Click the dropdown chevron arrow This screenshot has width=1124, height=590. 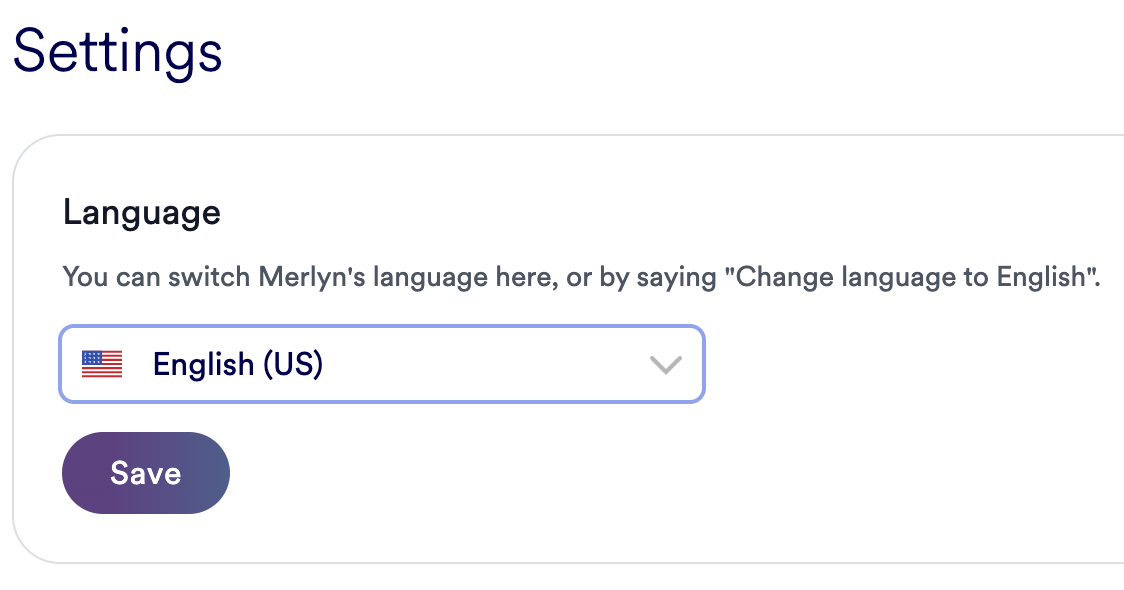[665, 365]
